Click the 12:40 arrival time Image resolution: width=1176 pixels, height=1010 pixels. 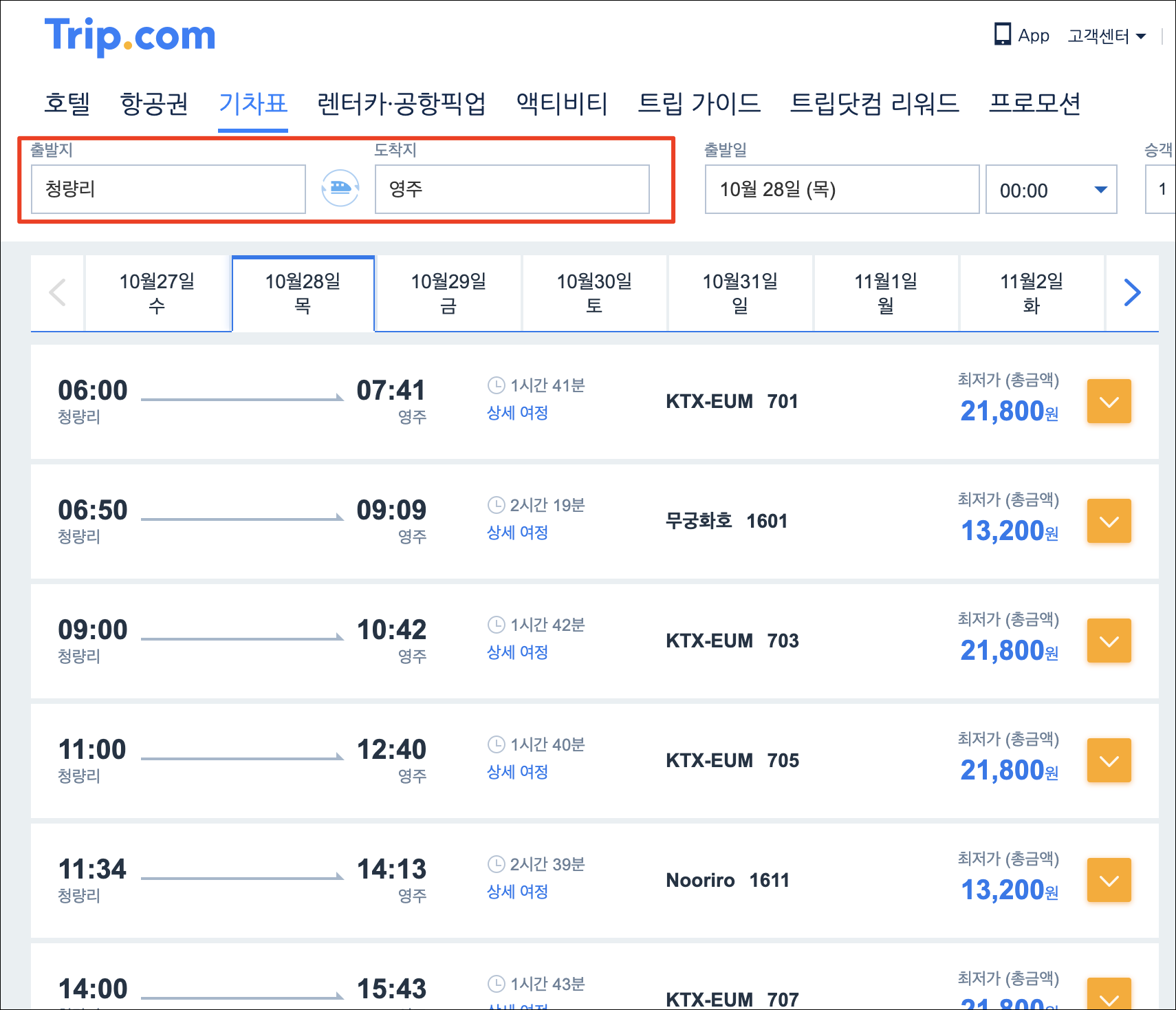pos(391,749)
